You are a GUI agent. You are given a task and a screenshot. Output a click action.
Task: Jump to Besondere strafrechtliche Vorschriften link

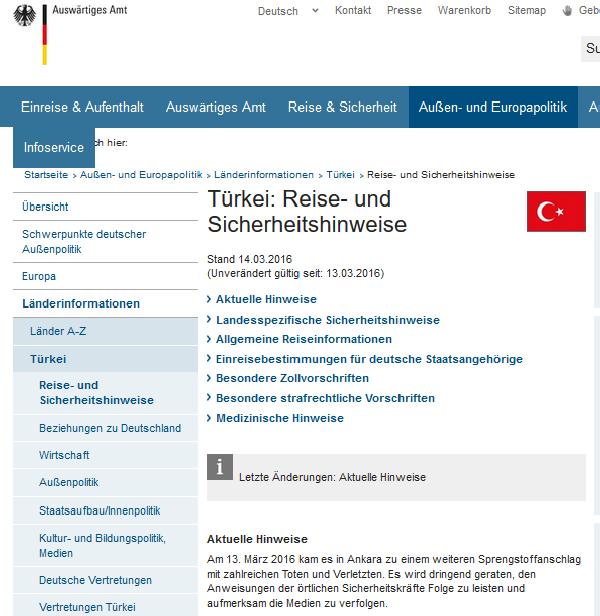325,398
